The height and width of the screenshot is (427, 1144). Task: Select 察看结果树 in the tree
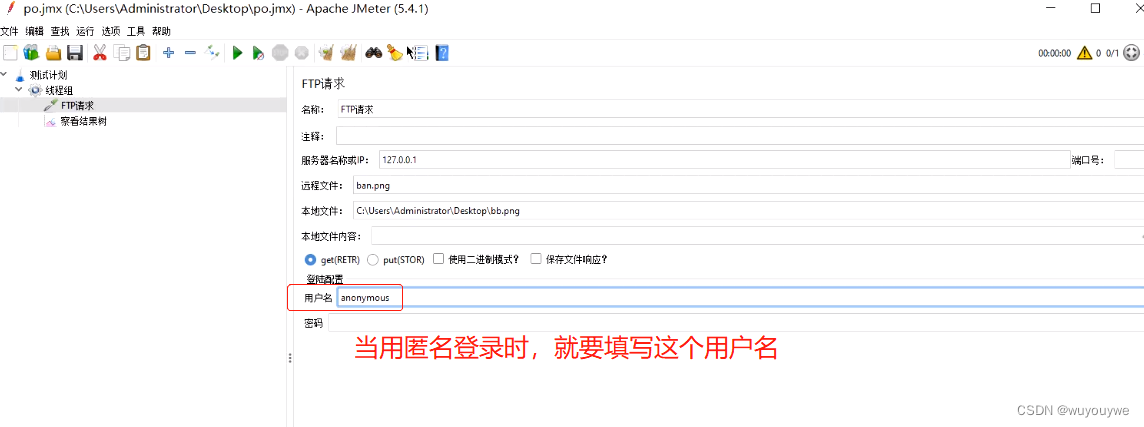tap(84, 122)
